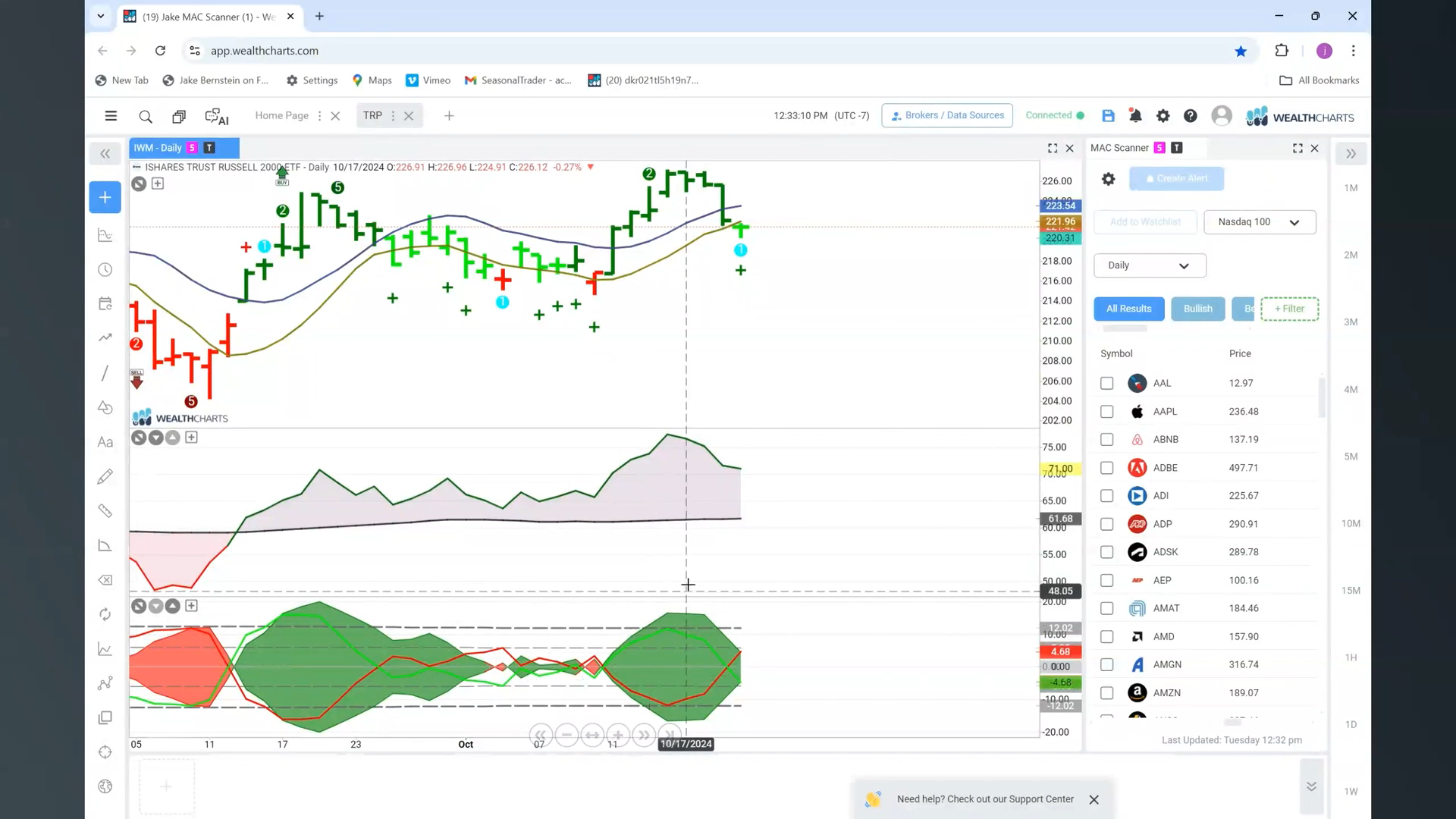
Task: Click the blue add plus button in sidebar
Action: [x=105, y=197]
